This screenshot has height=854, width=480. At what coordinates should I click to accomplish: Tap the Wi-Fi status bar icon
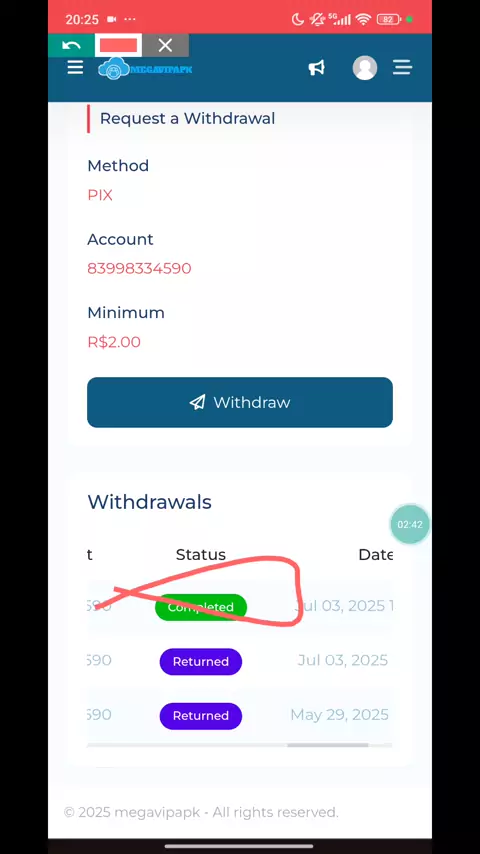pos(363,20)
